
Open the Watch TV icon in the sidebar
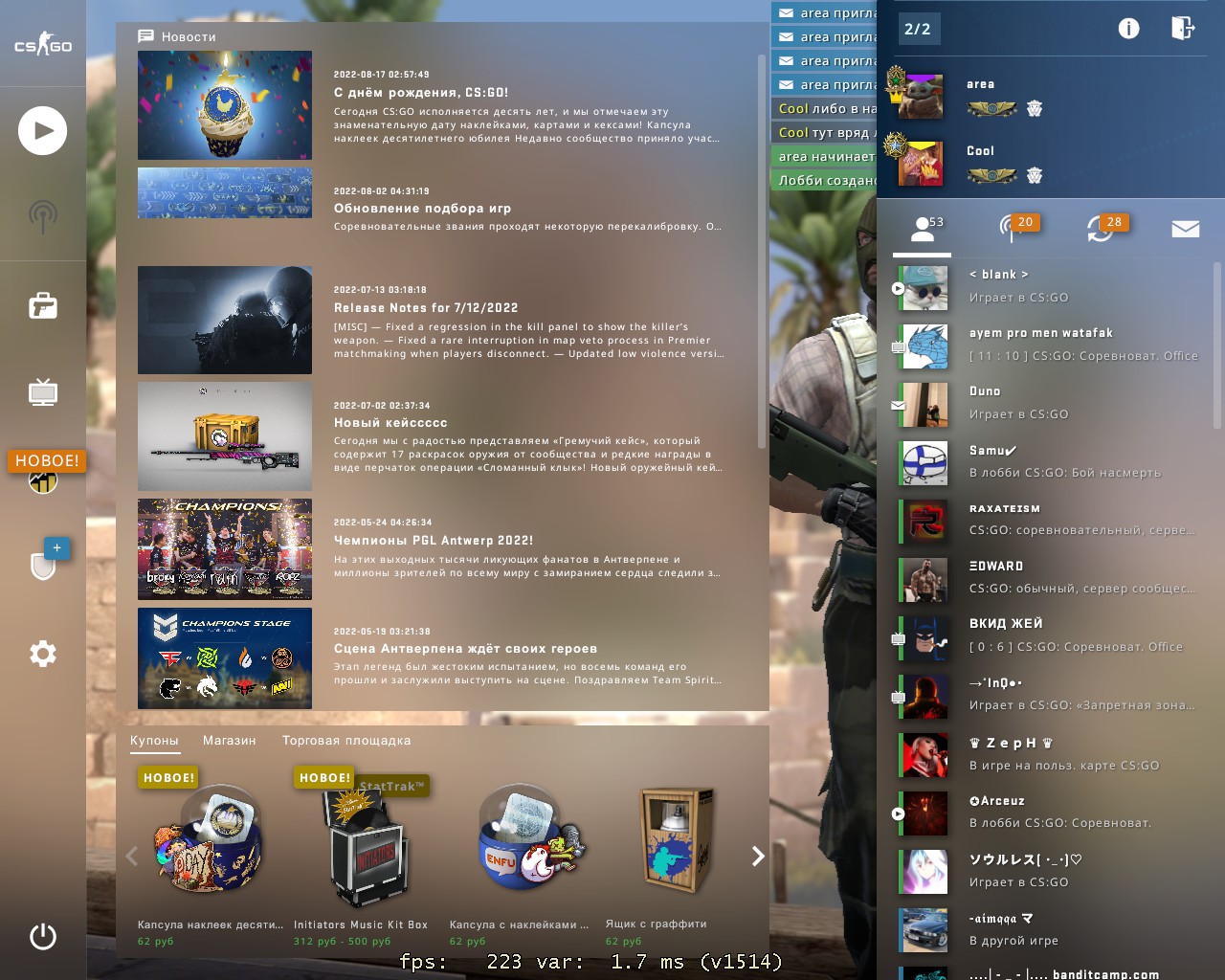click(x=43, y=391)
